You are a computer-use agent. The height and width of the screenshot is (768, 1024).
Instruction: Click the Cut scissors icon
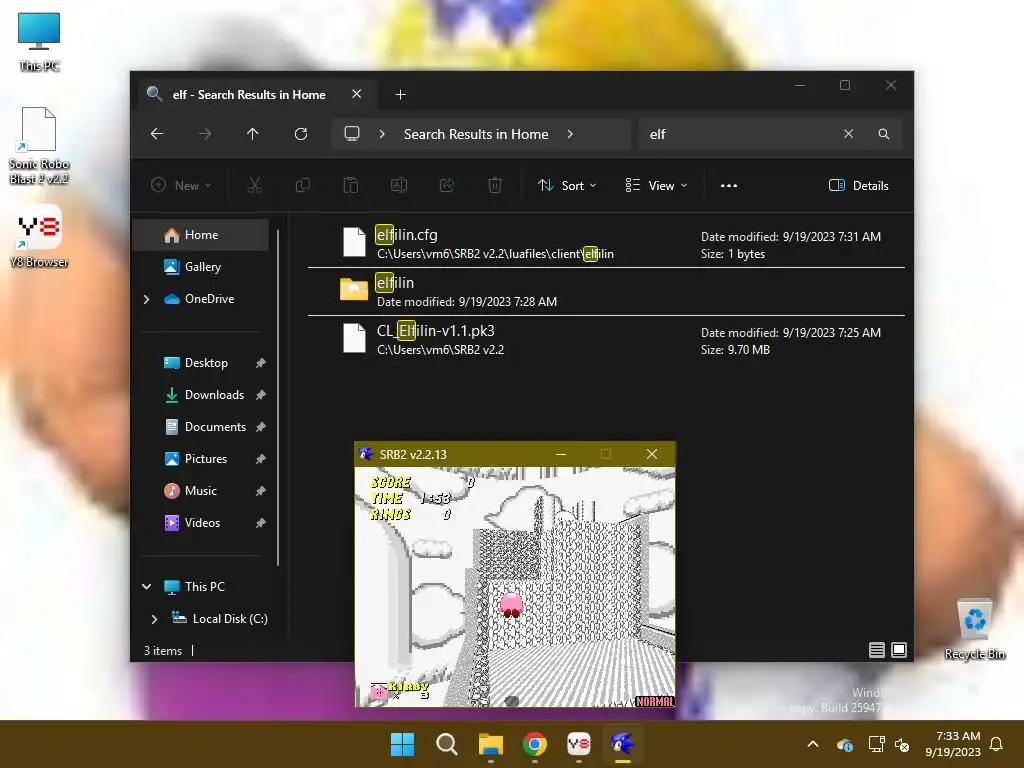click(x=255, y=185)
